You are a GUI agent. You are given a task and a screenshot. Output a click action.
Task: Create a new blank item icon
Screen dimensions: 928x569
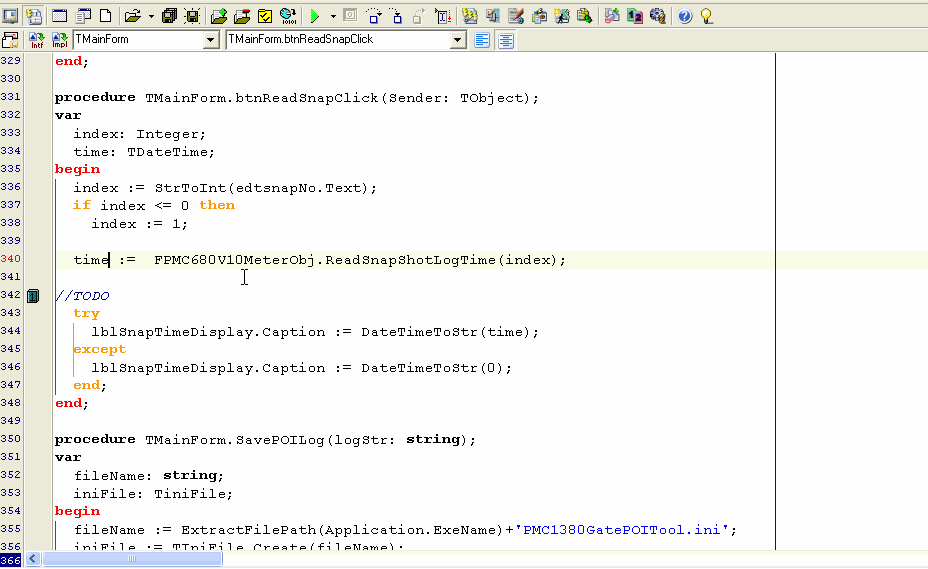point(105,16)
